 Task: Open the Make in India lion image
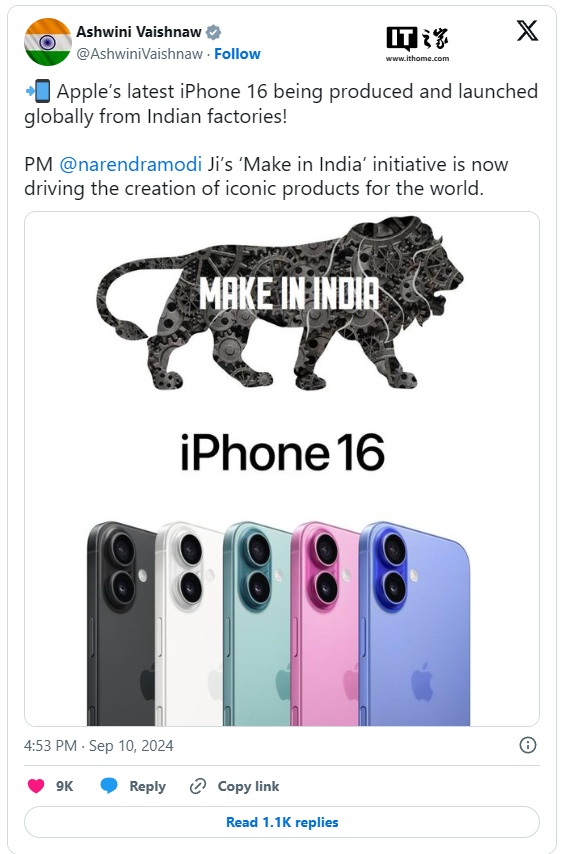pyautogui.click(x=279, y=303)
